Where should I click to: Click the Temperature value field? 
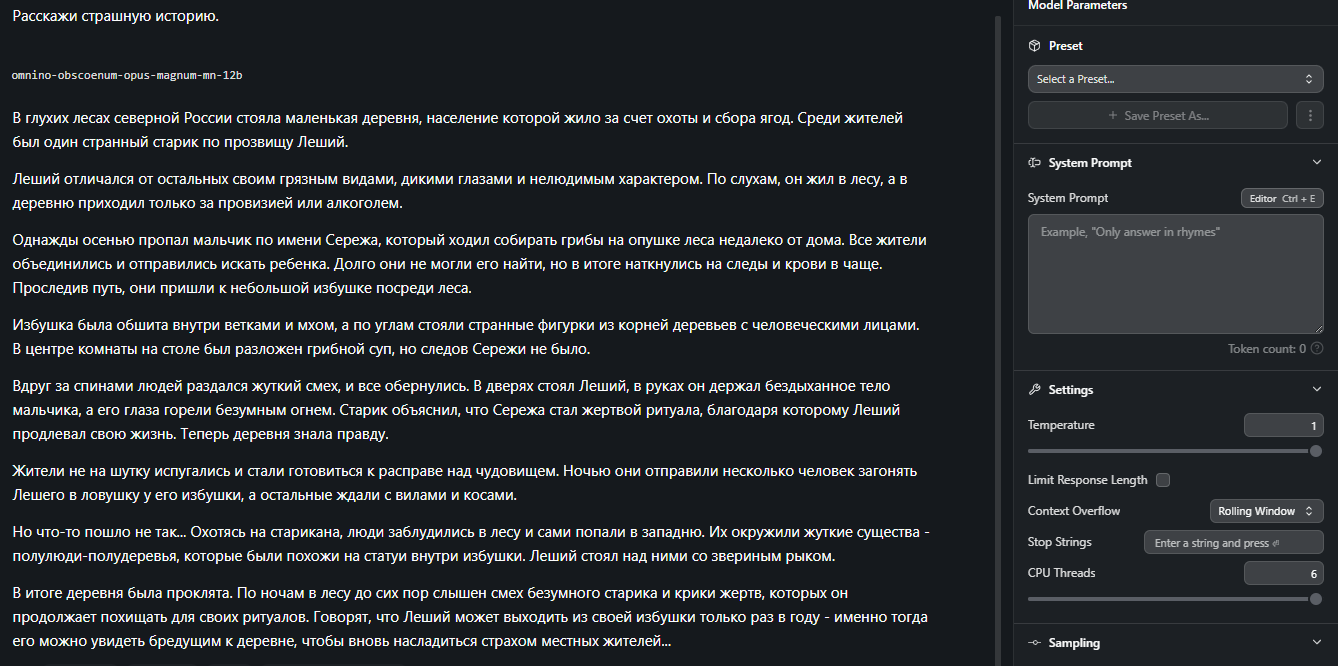[x=1284, y=426]
